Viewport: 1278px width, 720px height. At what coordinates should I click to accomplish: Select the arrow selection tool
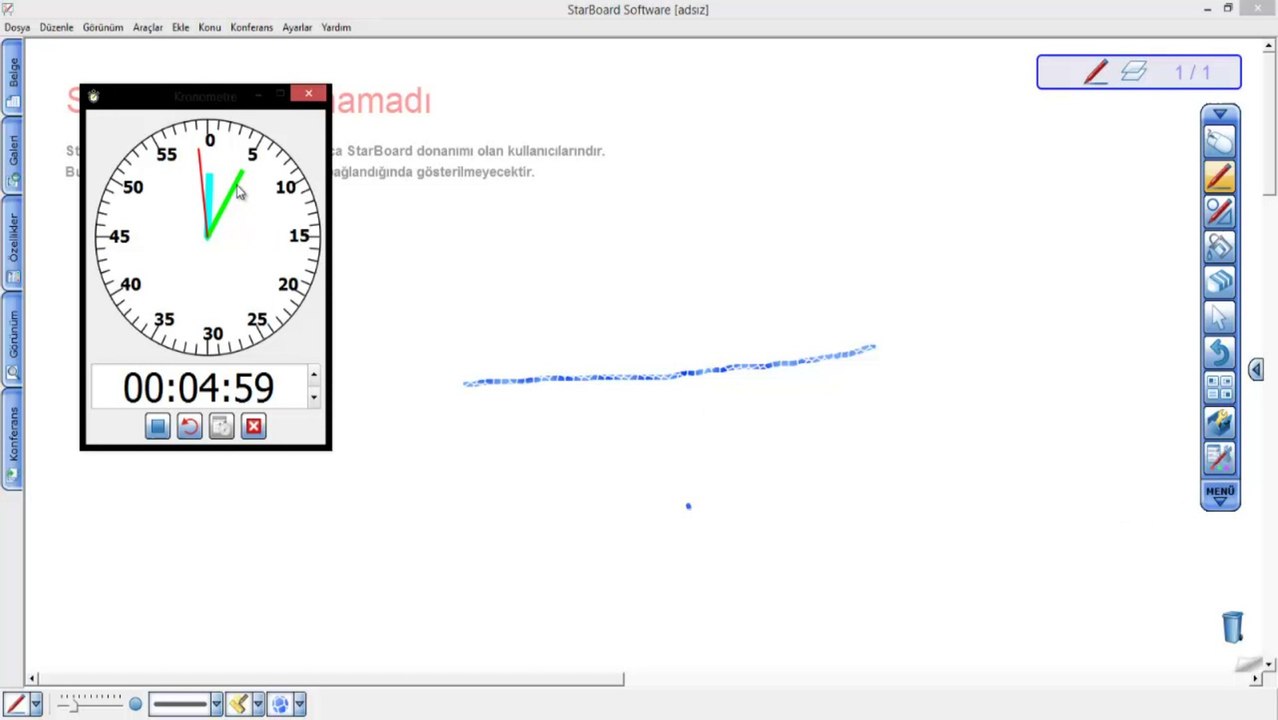click(x=1219, y=318)
